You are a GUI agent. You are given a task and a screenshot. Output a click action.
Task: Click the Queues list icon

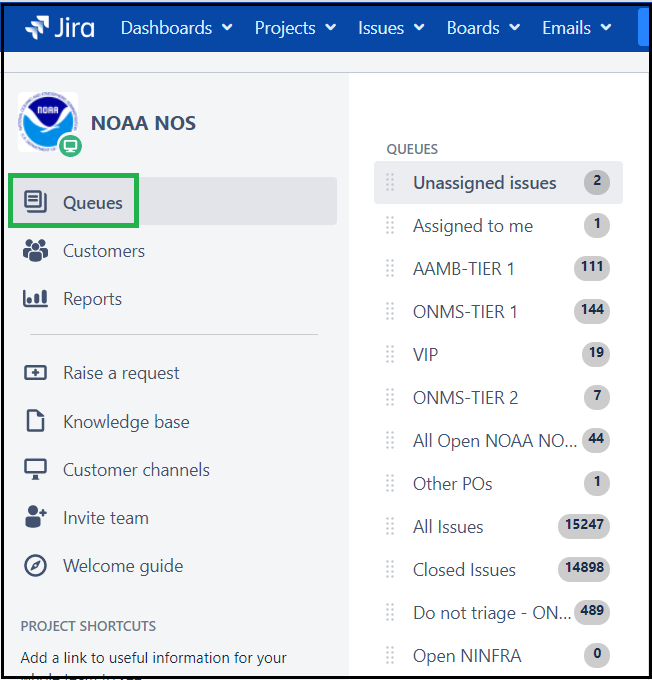pyautogui.click(x=35, y=202)
